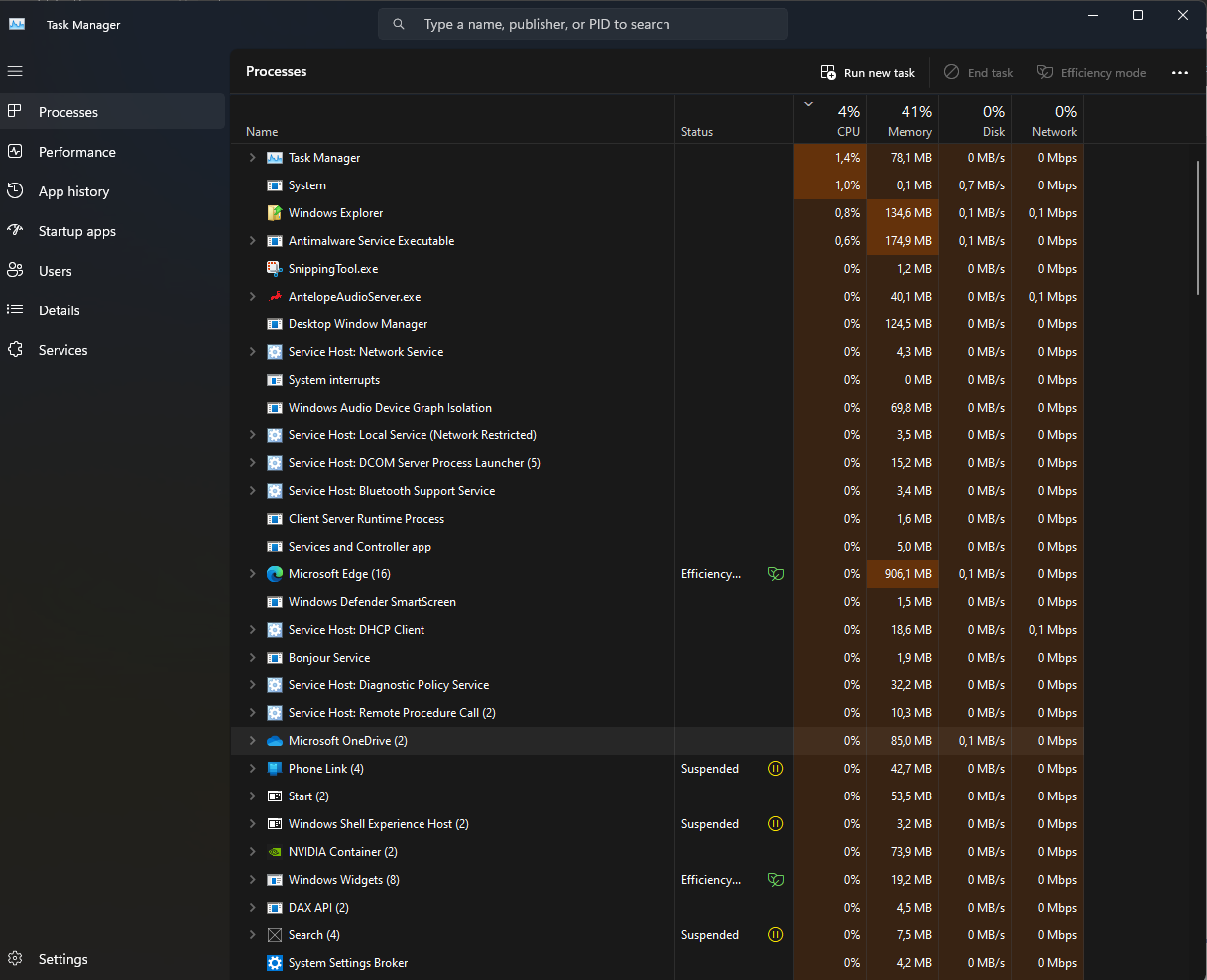1207x980 pixels.
Task: Sort by the Status column header
Action: pyautogui.click(x=734, y=120)
